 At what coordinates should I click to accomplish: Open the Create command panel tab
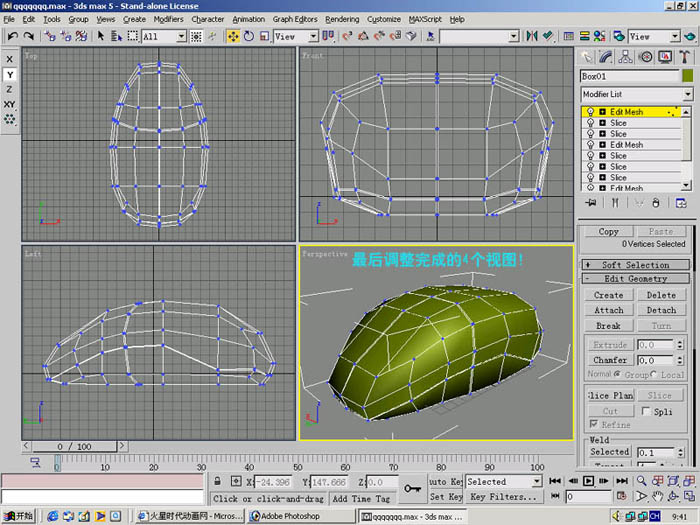(586, 57)
